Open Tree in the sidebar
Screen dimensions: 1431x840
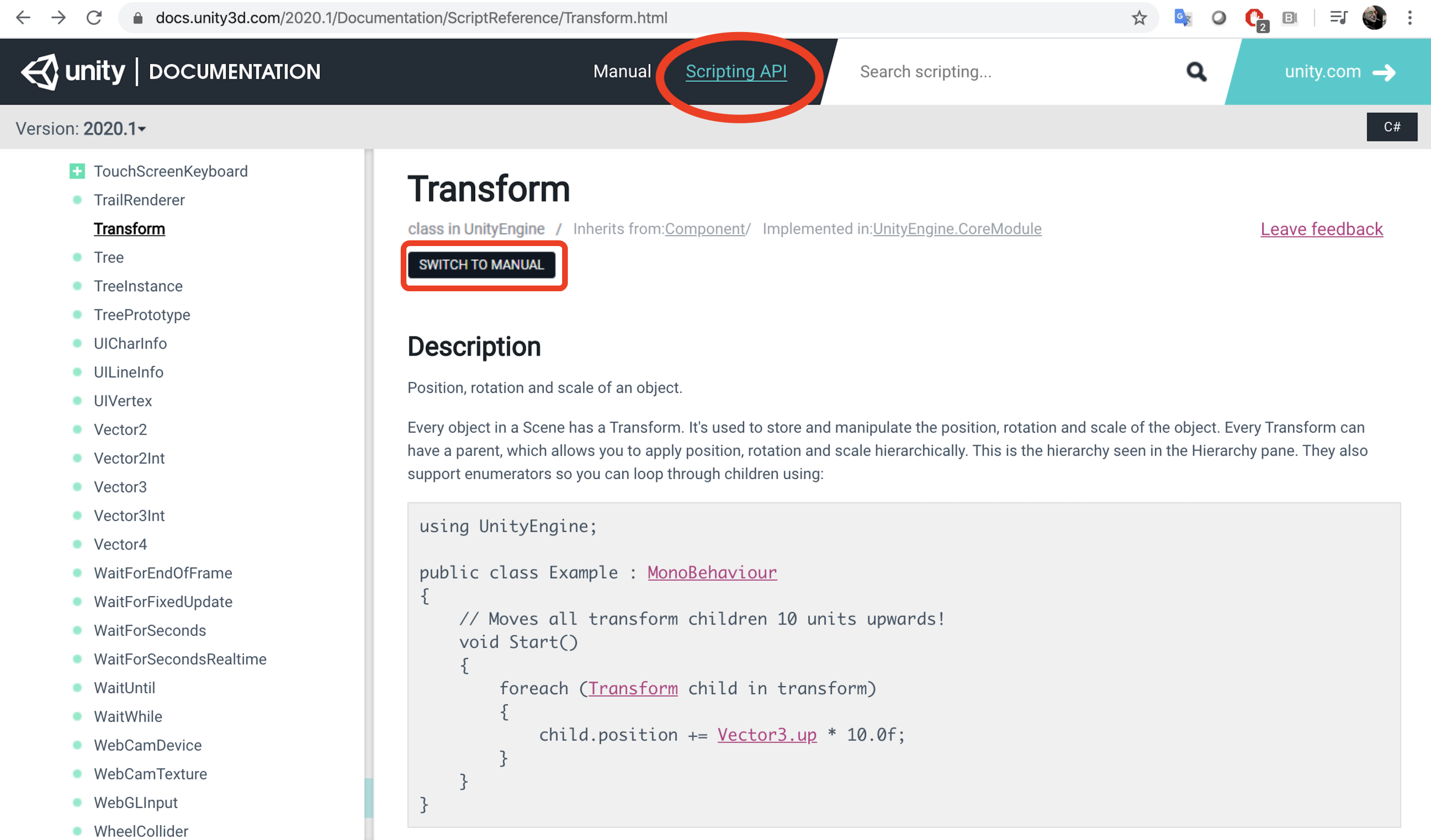[109, 257]
